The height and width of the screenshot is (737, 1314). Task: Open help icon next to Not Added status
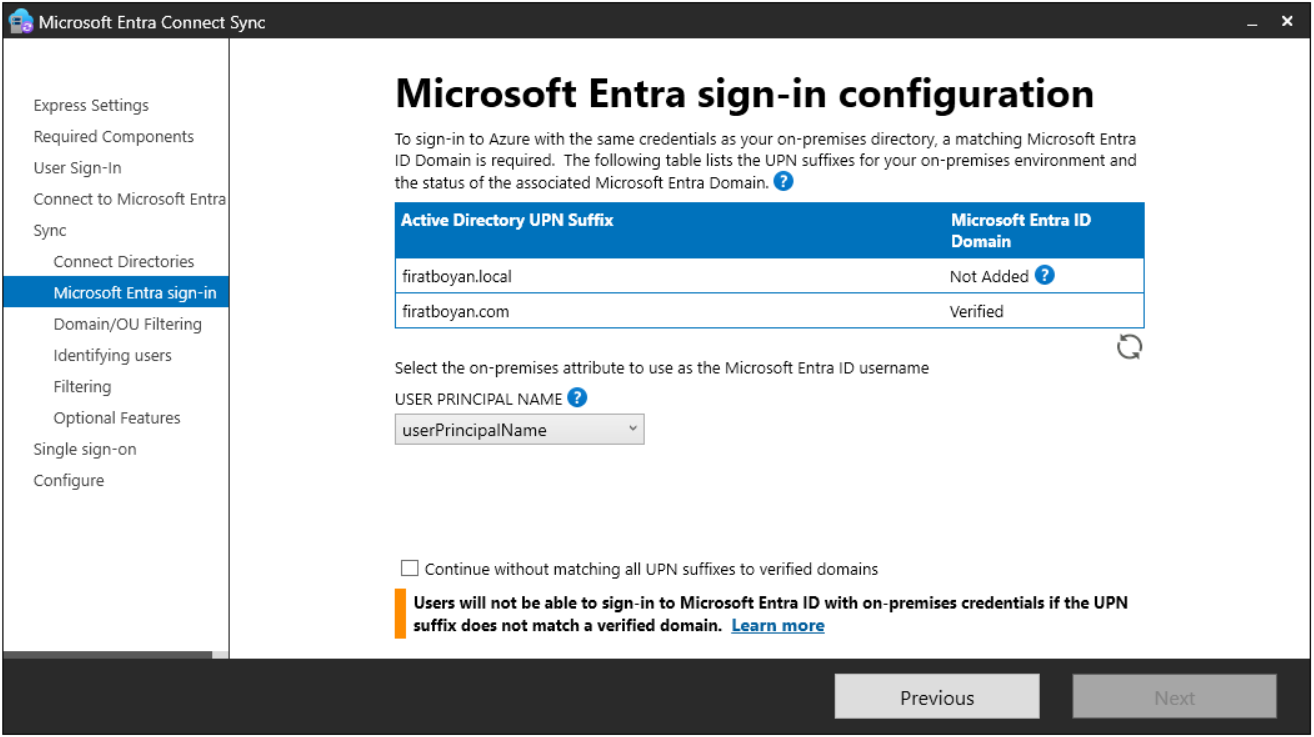pos(1044,275)
